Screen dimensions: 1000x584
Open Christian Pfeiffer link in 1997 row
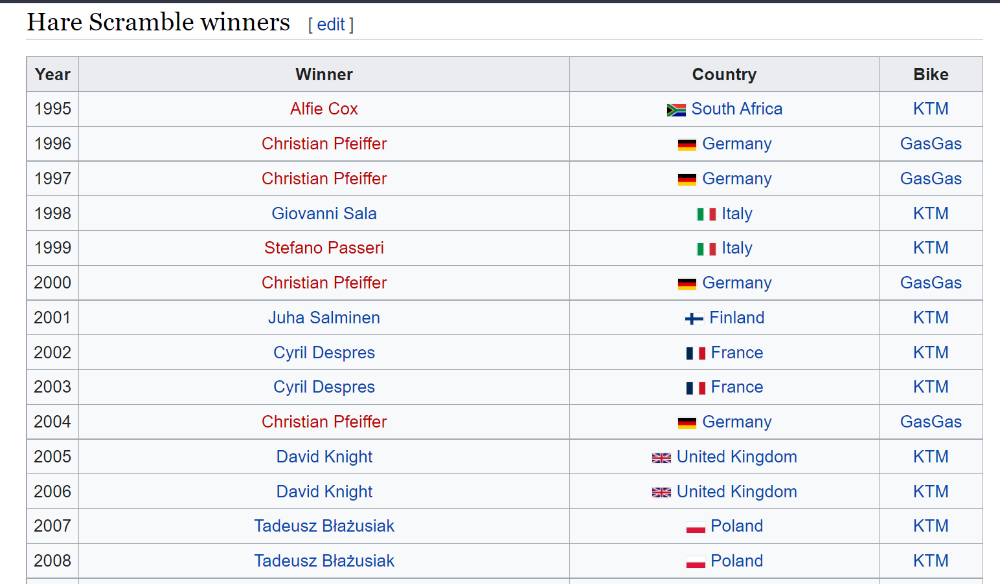click(324, 179)
